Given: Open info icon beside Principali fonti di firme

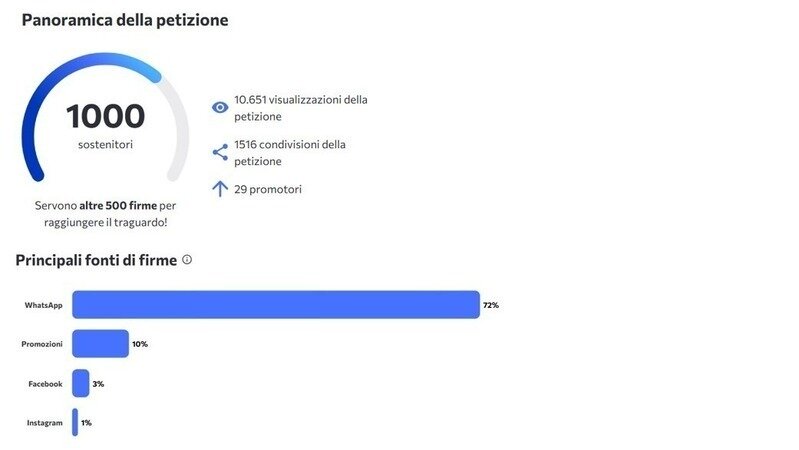Looking at the screenshot, I should pos(187,259).
